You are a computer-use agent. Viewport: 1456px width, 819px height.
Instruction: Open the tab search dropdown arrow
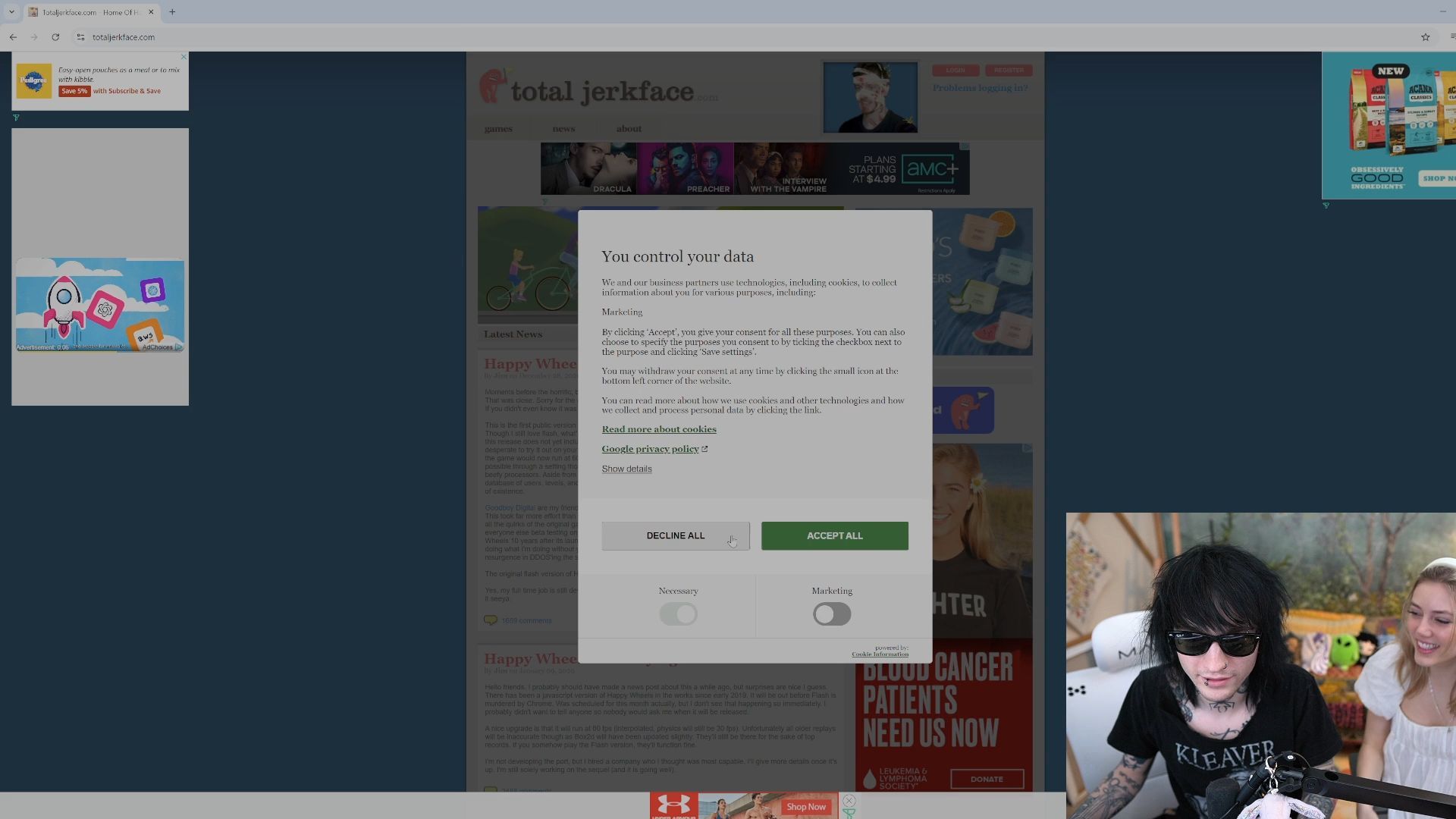coord(11,12)
